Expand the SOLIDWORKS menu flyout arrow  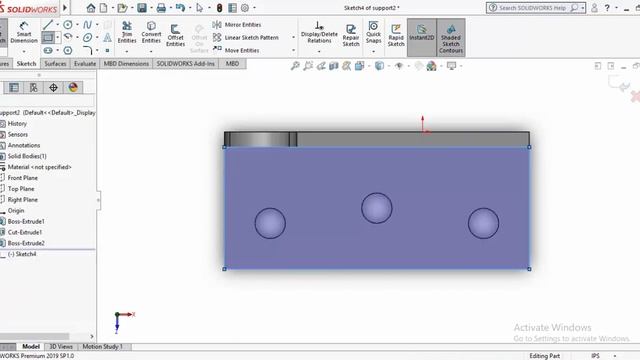(64, 7)
